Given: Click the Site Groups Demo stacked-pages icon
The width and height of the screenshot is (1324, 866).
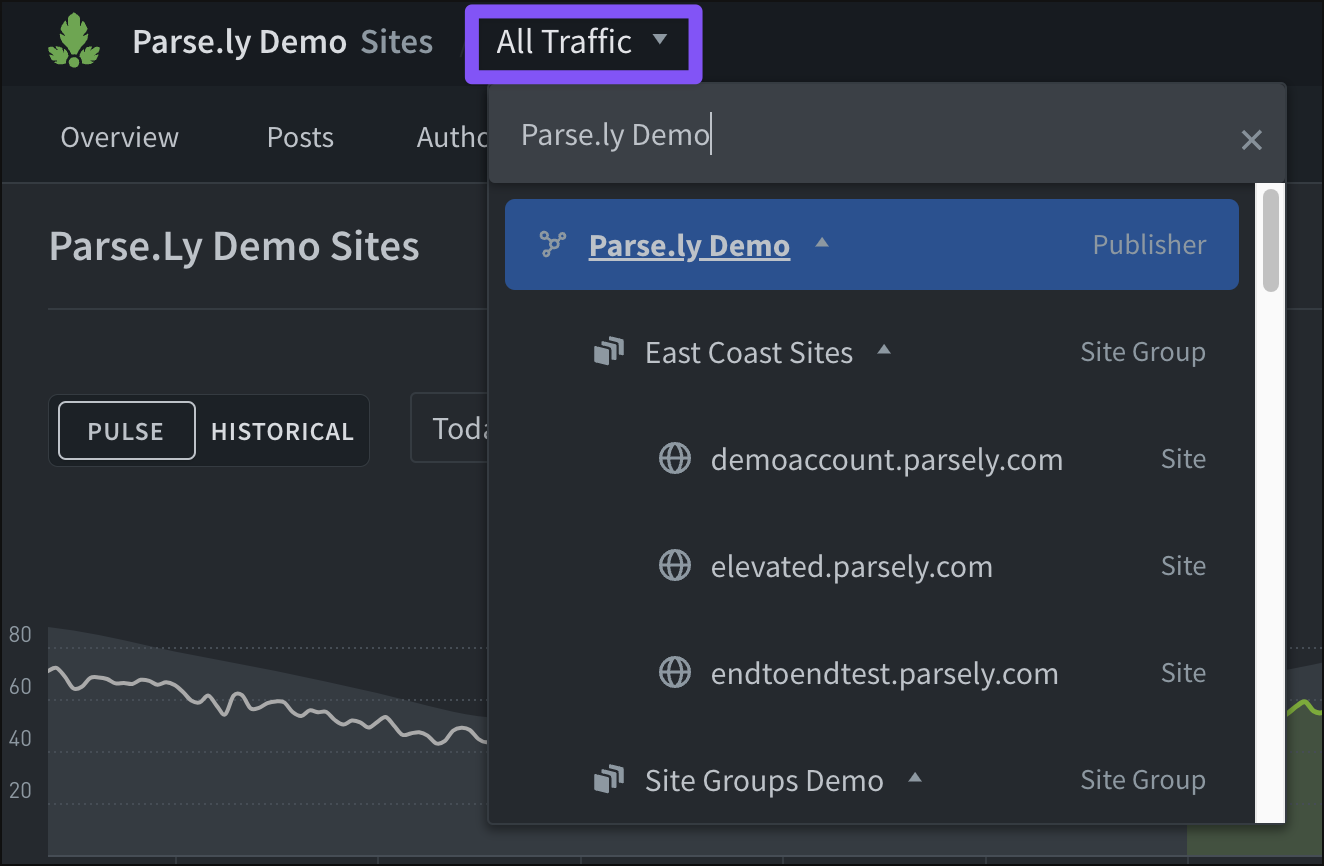Looking at the screenshot, I should pos(609,780).
